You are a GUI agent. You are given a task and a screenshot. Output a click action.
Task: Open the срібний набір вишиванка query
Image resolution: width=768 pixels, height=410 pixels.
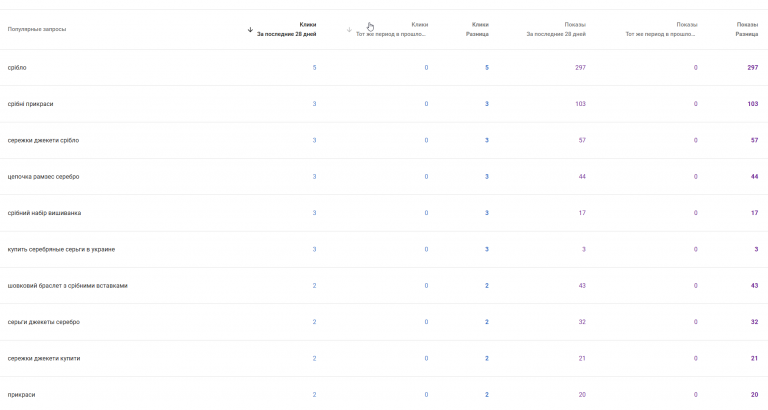[x=44, y=213]
